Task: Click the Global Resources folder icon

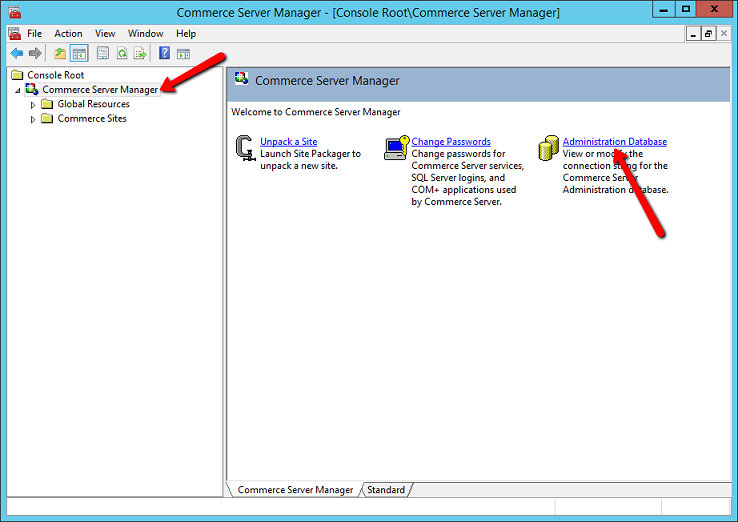Action: pyautogui.click(x=47, y=104)
